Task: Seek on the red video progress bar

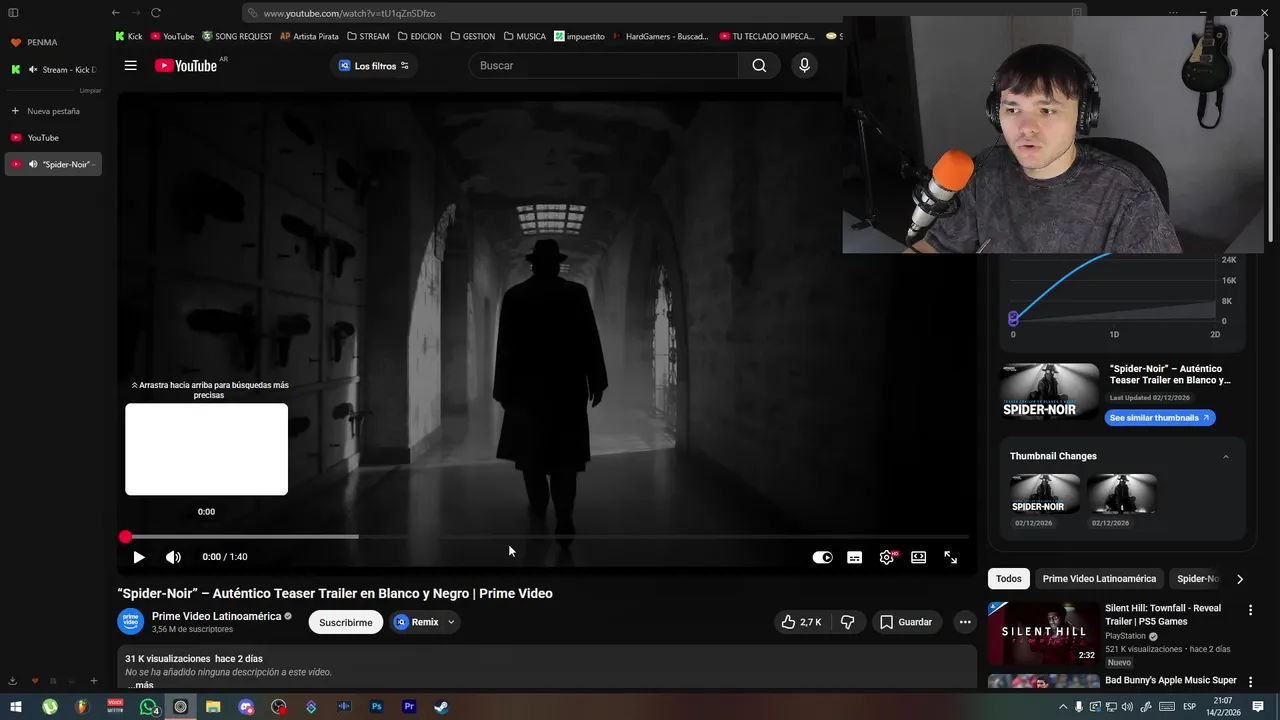Action: pyautogui.click(x=546, y=537)
